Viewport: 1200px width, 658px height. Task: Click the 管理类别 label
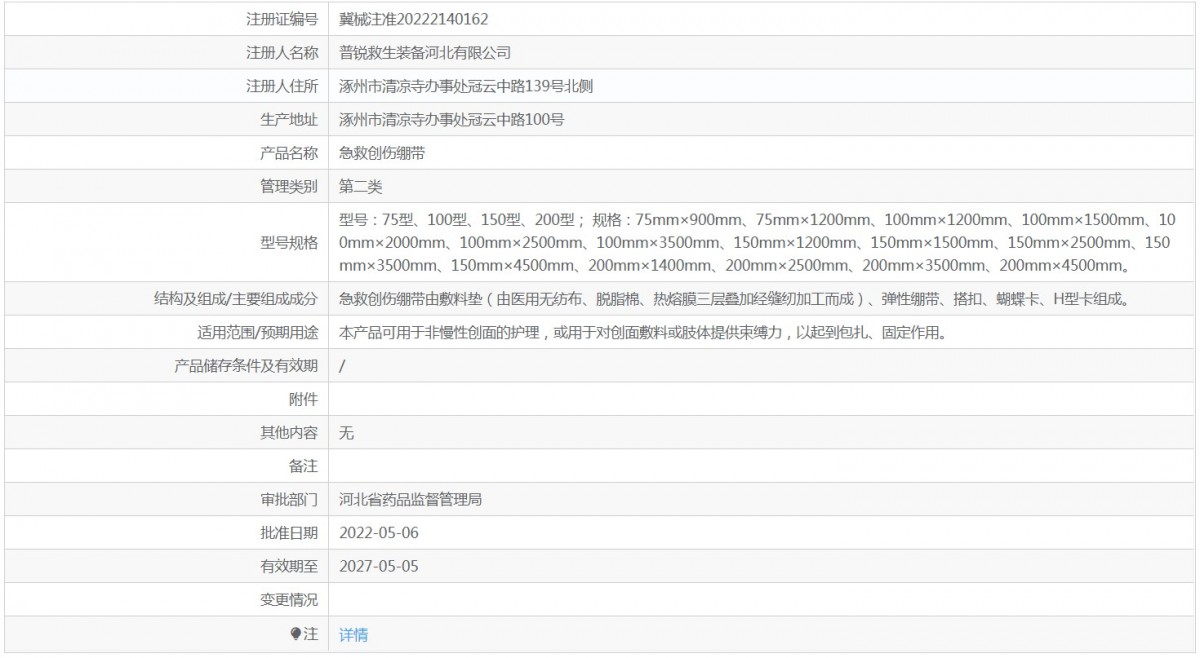(289, 187)
